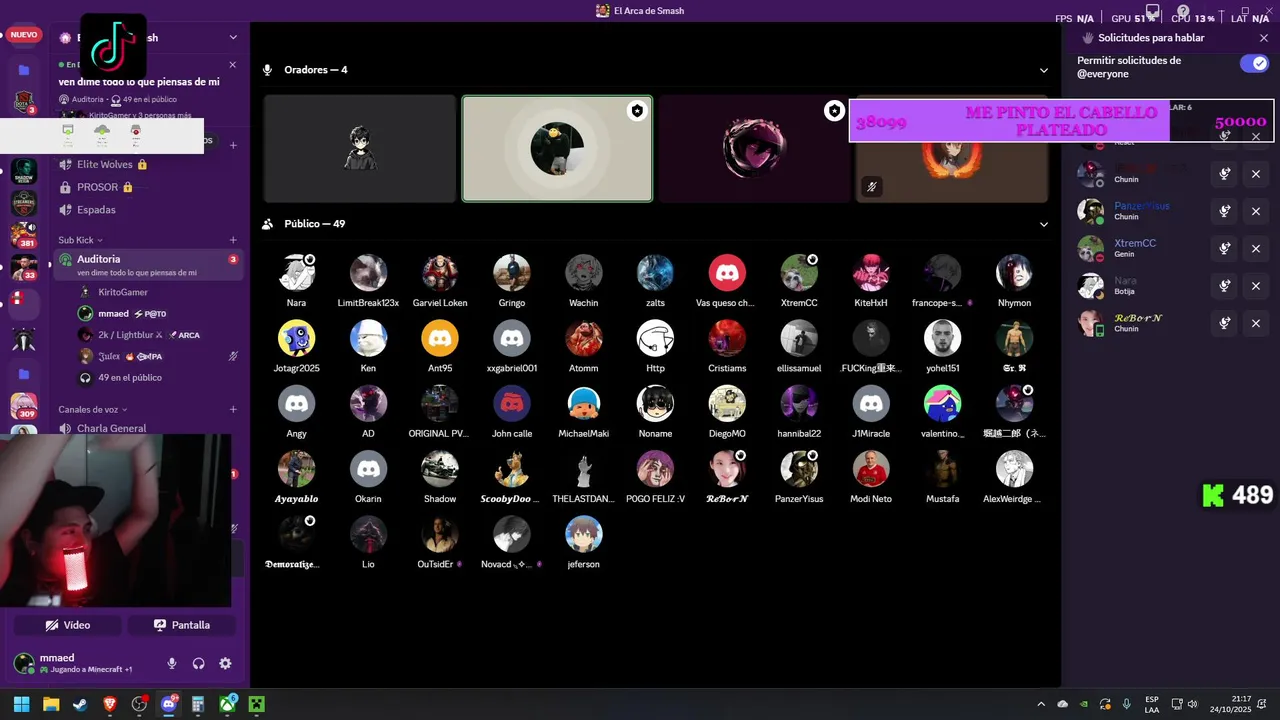Open volume control in system tray

tap(1193, 704)
